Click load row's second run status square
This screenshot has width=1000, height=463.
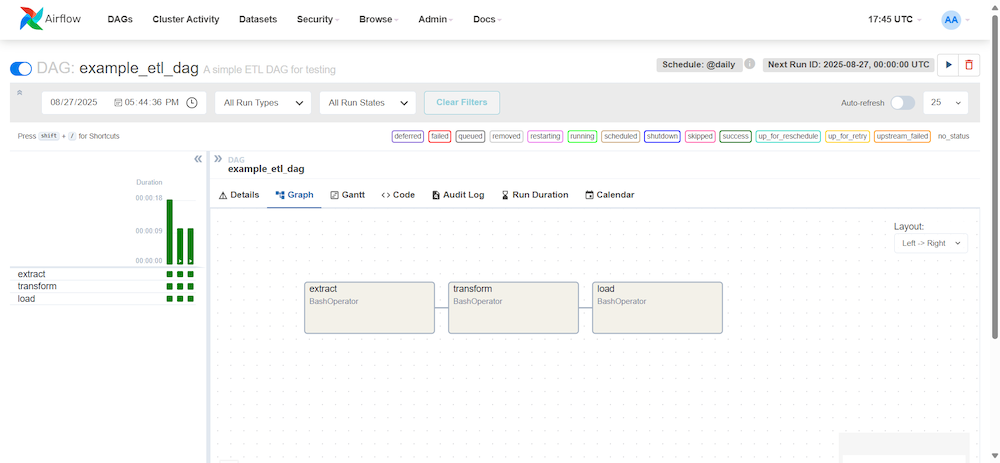pyautogui.click(x=180, y=298)
